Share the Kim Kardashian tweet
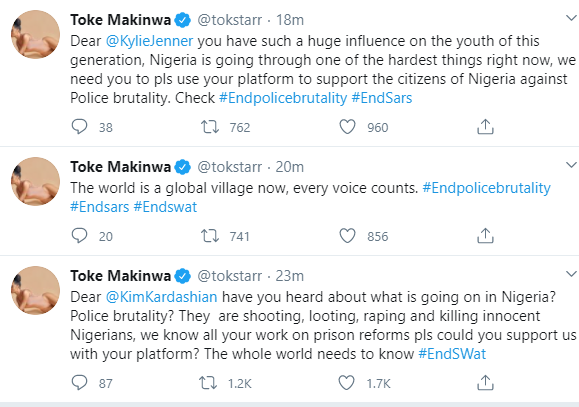The image size is (579, 407). 485,383
